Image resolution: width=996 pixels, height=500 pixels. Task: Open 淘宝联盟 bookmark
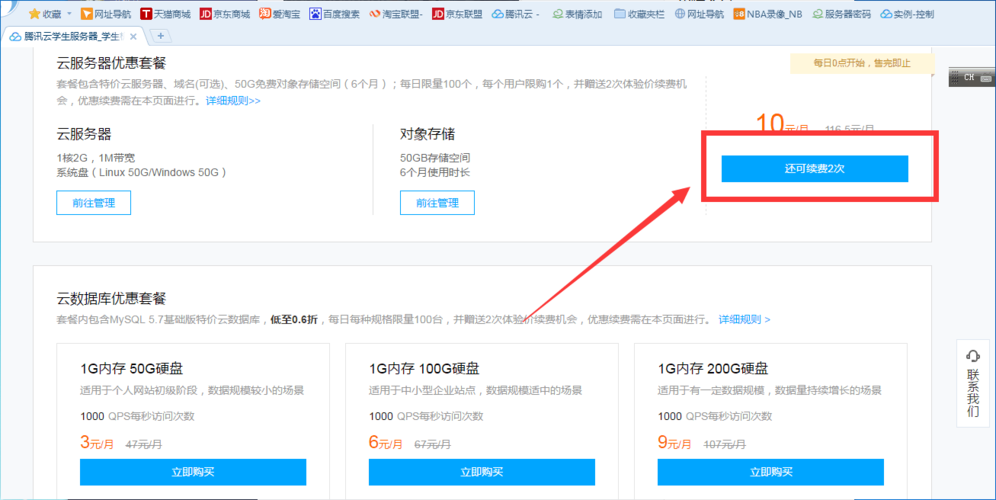click(396, 13)
